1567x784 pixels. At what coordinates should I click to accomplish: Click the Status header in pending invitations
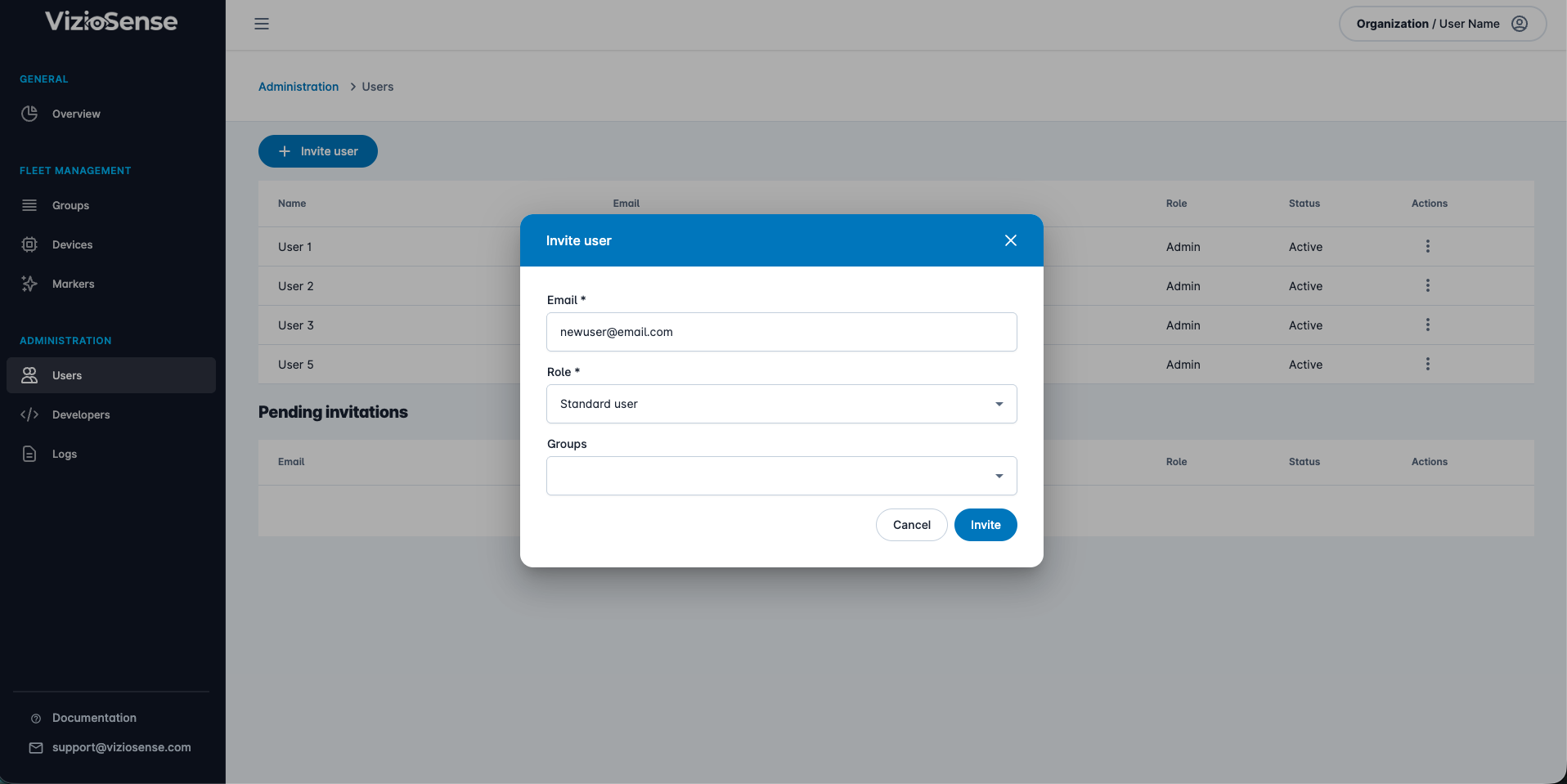(x=1304, y=462)
